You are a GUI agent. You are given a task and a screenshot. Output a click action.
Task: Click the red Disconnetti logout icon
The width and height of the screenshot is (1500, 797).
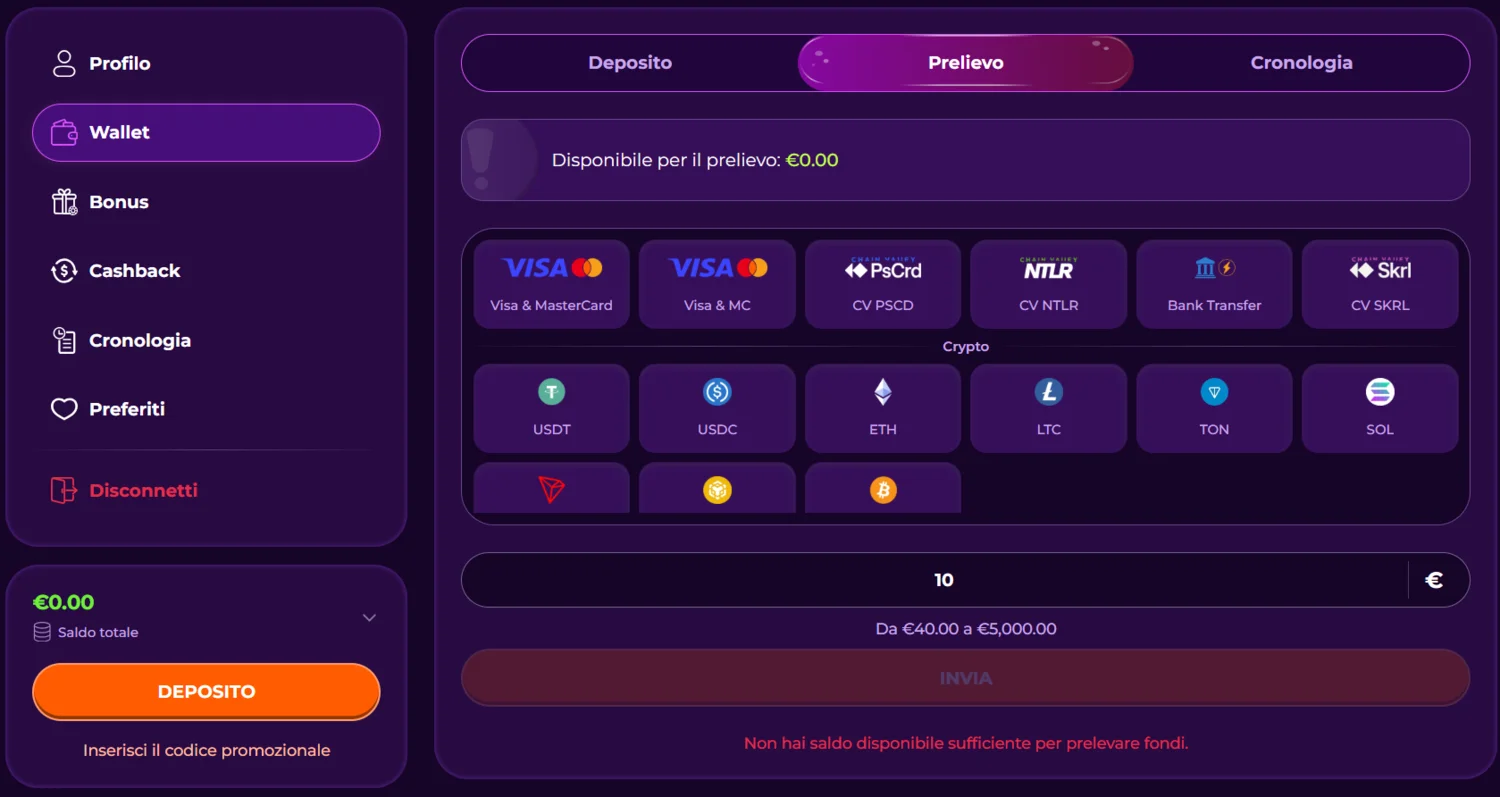point(63,490)
